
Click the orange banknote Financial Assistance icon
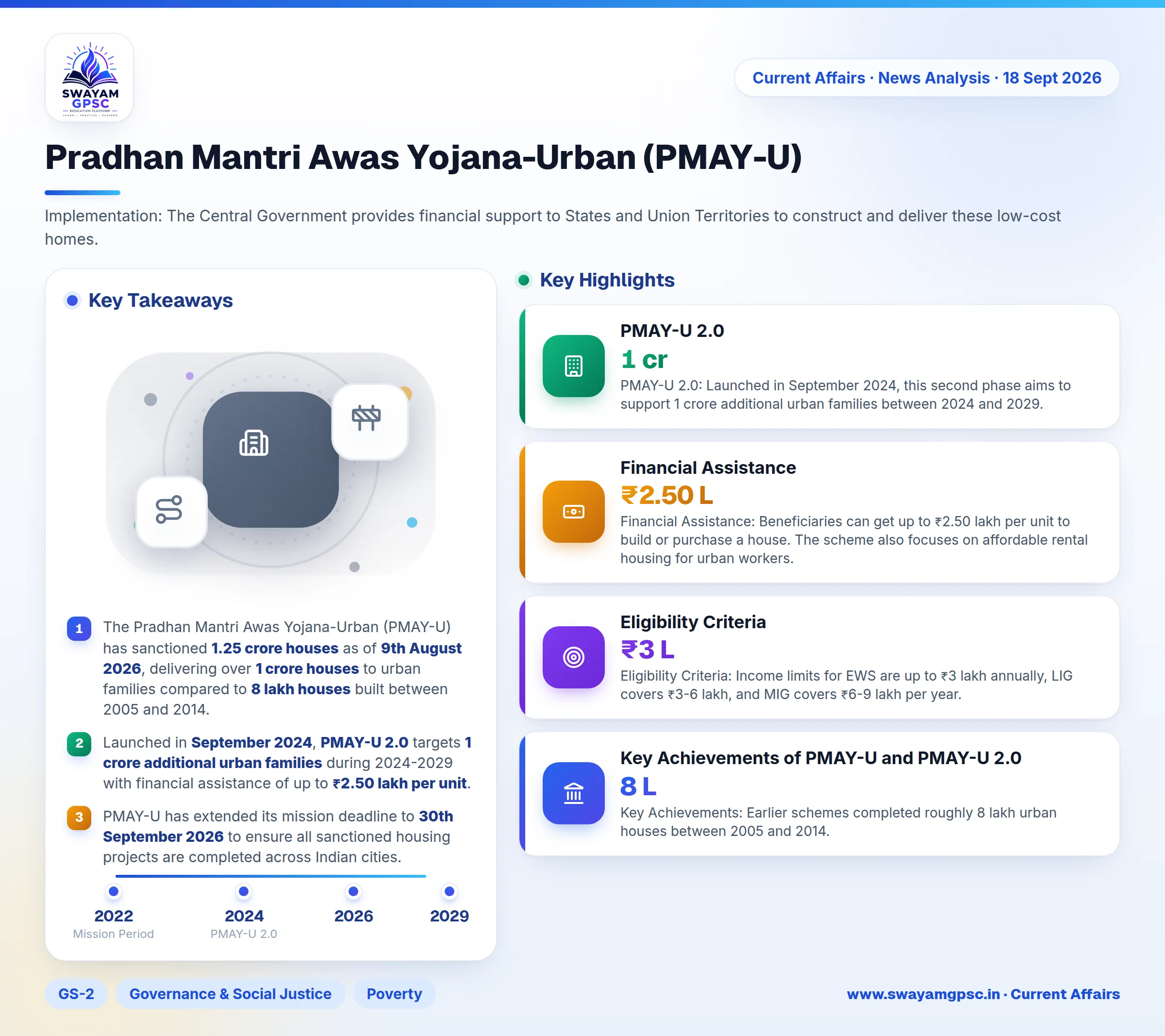tap(573, 511)
